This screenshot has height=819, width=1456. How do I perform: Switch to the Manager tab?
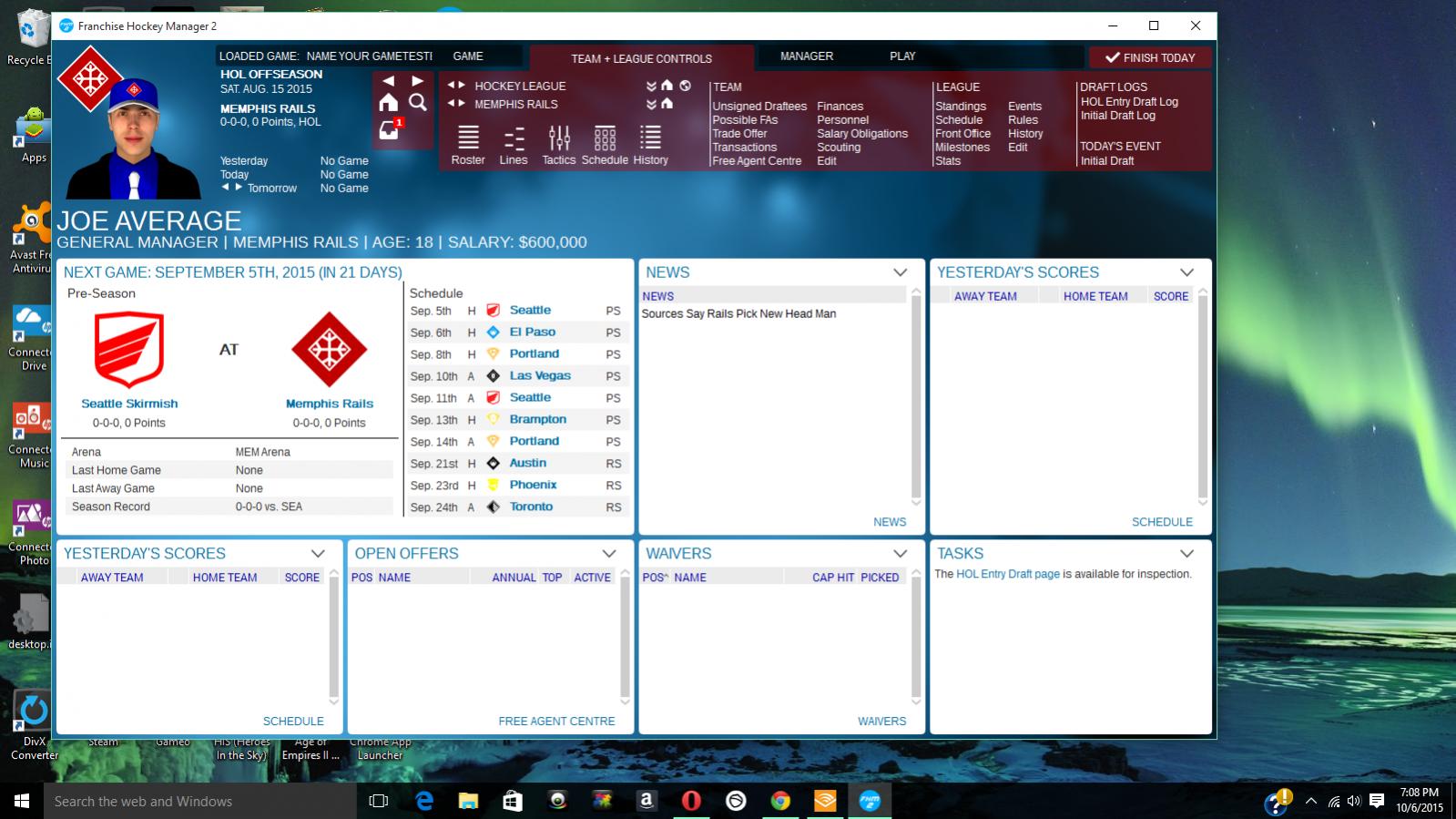tap(806, 56)
